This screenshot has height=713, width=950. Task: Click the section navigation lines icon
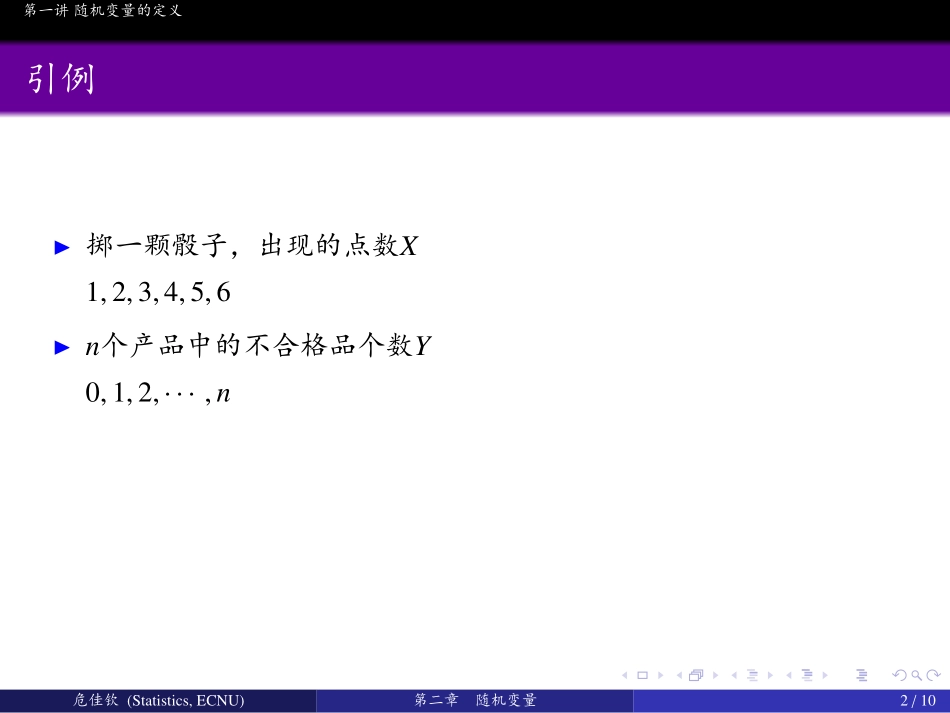(x=753, y=676)
